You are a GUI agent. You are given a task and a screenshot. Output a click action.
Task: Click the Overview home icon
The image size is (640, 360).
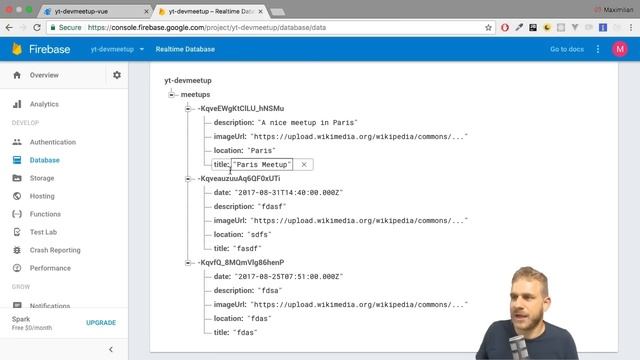pyautogui.click(x=17, y=75)
